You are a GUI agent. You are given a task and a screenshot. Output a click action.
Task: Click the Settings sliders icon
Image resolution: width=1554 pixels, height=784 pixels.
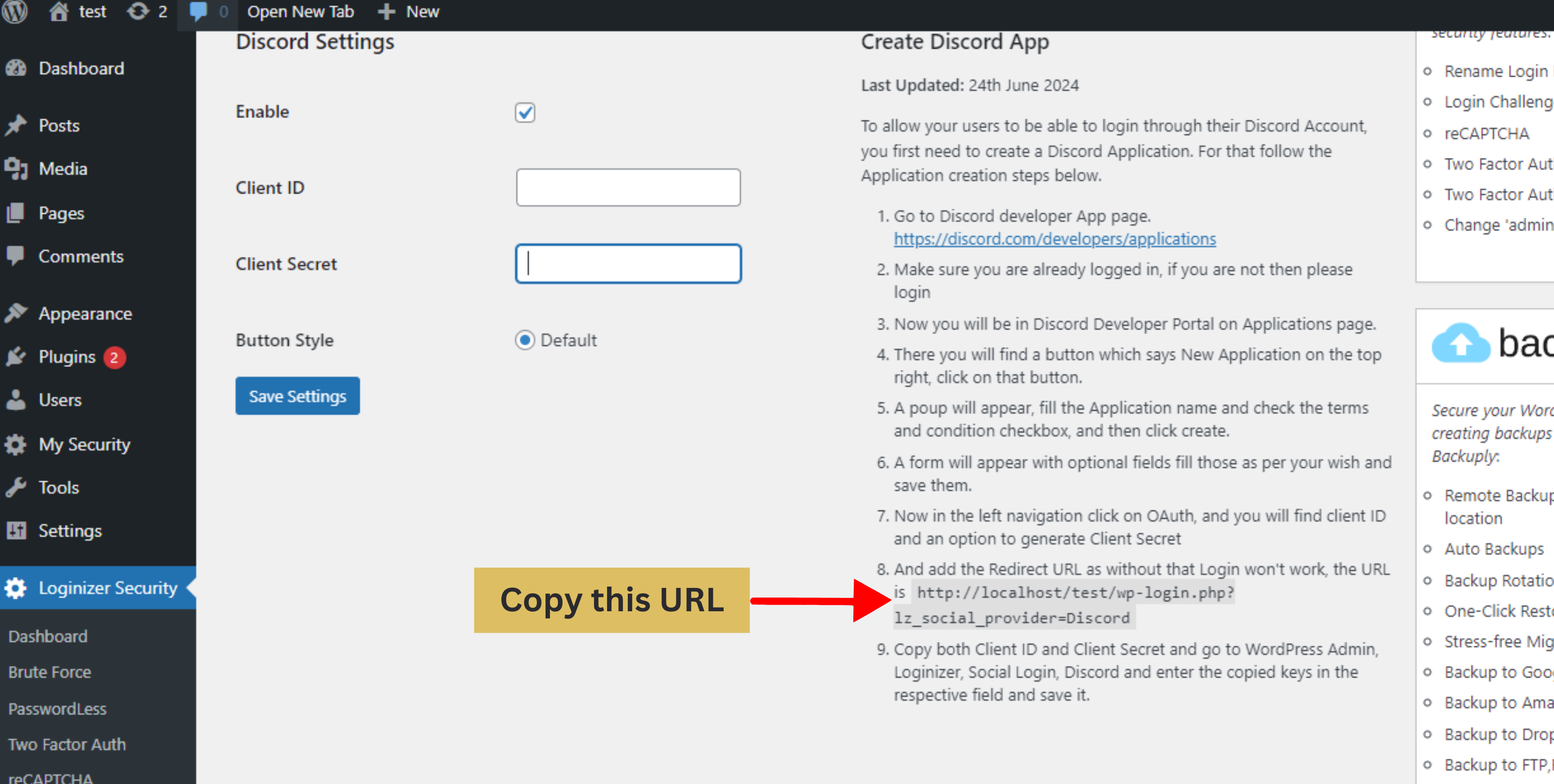16,531
